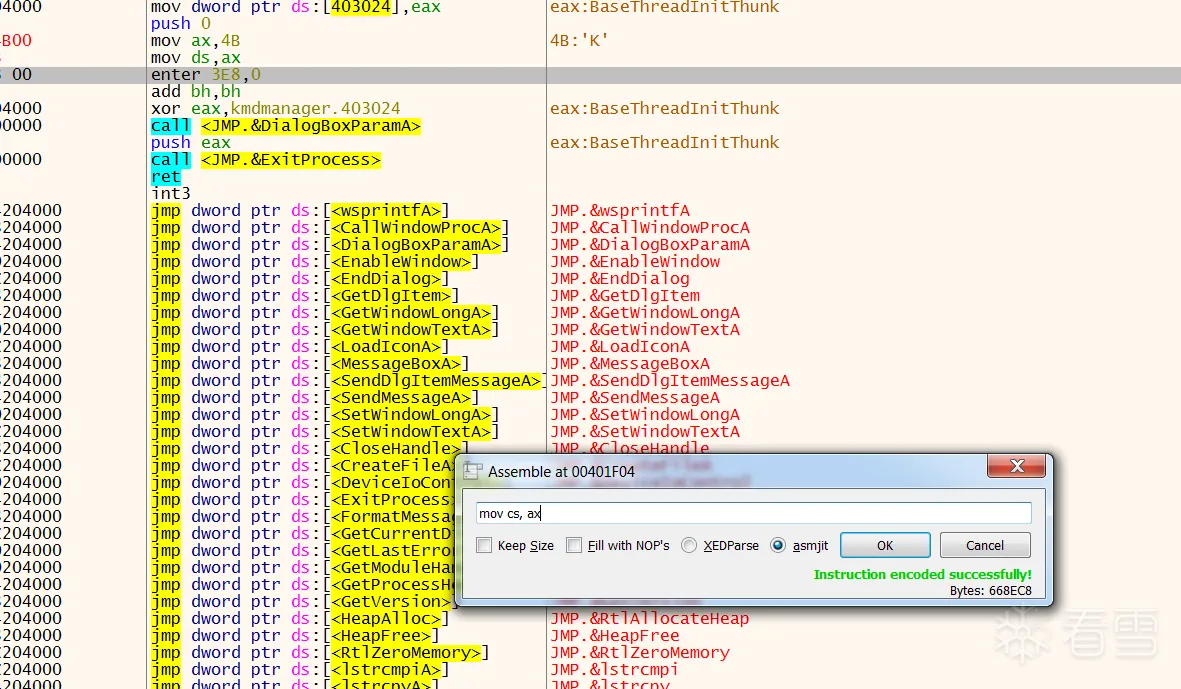Select jmp to HeapAlloc line

click(x=301, y=619)
